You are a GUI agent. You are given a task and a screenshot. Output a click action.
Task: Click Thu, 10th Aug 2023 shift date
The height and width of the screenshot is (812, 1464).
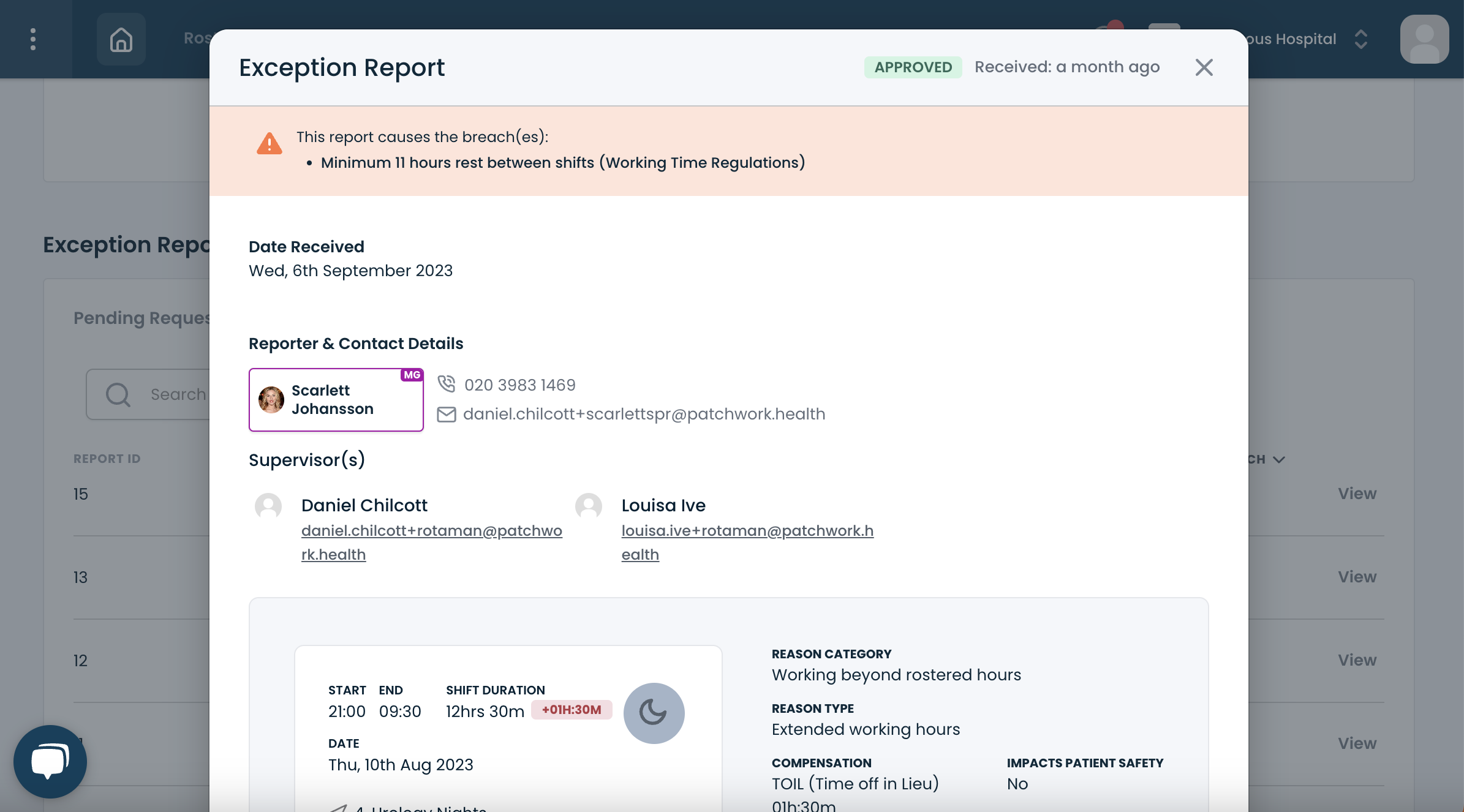pyautogui.click(x=401, y=765)
